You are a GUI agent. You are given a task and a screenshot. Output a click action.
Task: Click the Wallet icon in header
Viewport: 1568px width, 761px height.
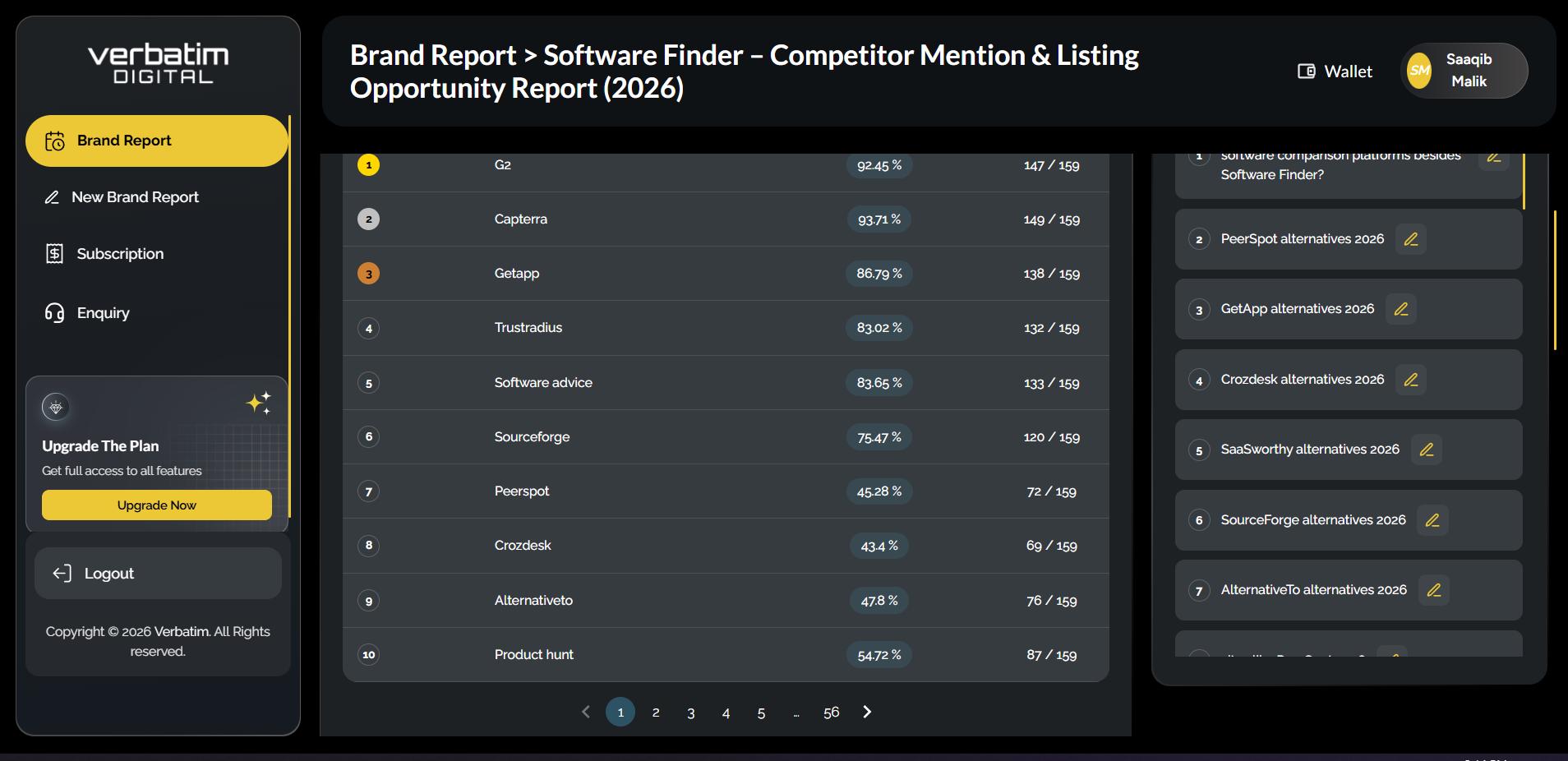tap(1307, 71)
